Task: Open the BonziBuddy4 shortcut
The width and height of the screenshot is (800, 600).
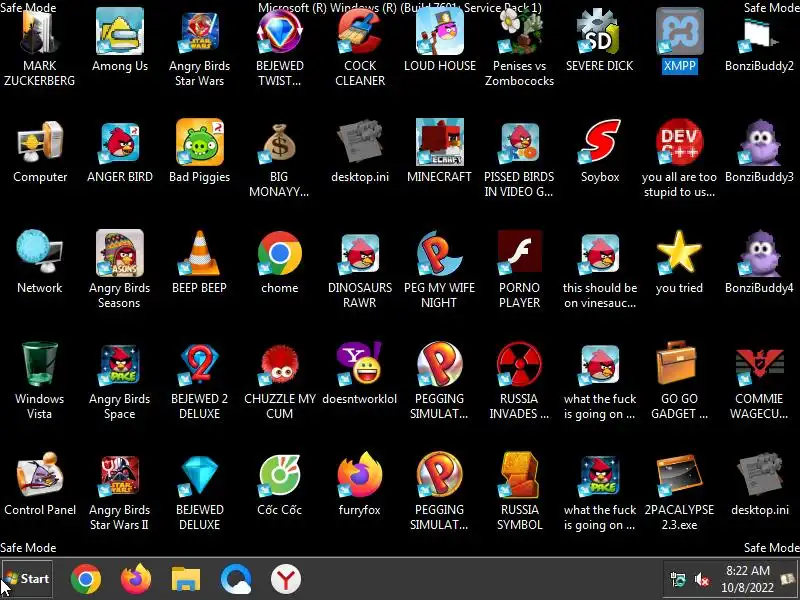Action: (x=759, y=253)
